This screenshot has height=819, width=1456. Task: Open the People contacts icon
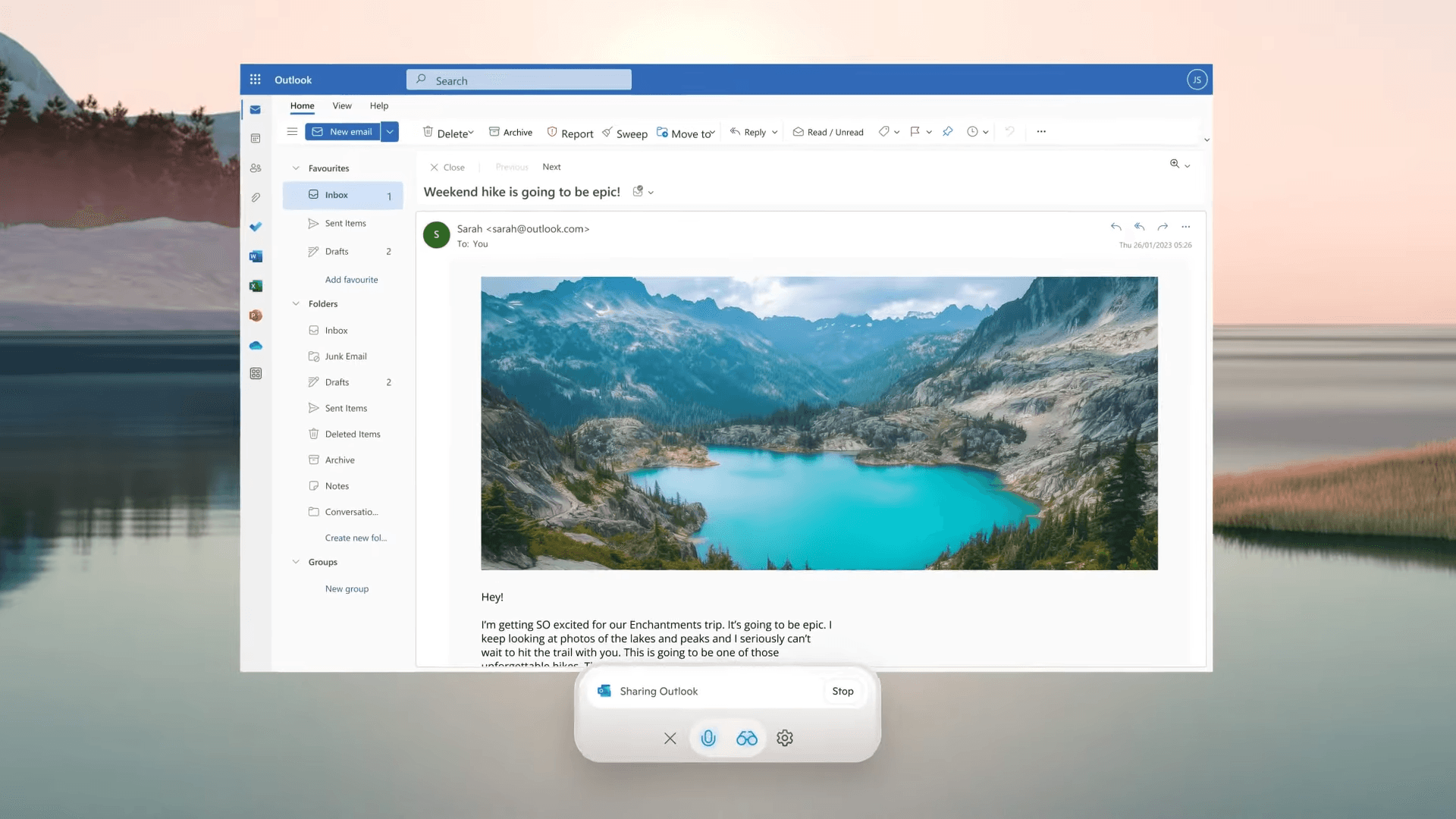pyautogui.click(x=256, y=168)
